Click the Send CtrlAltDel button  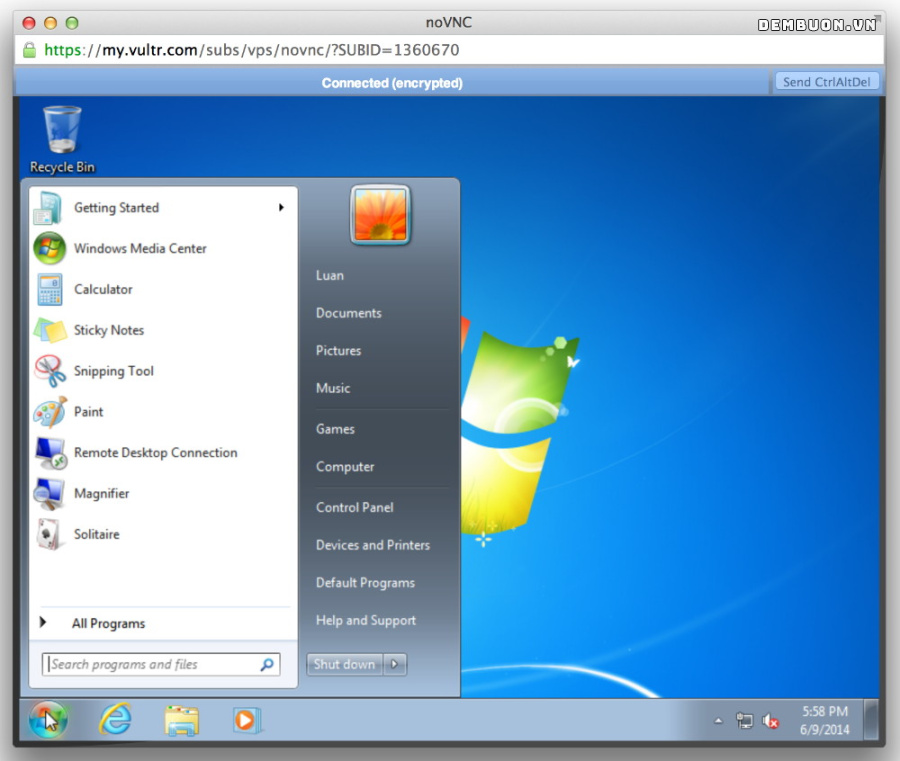tap(827, 81)
